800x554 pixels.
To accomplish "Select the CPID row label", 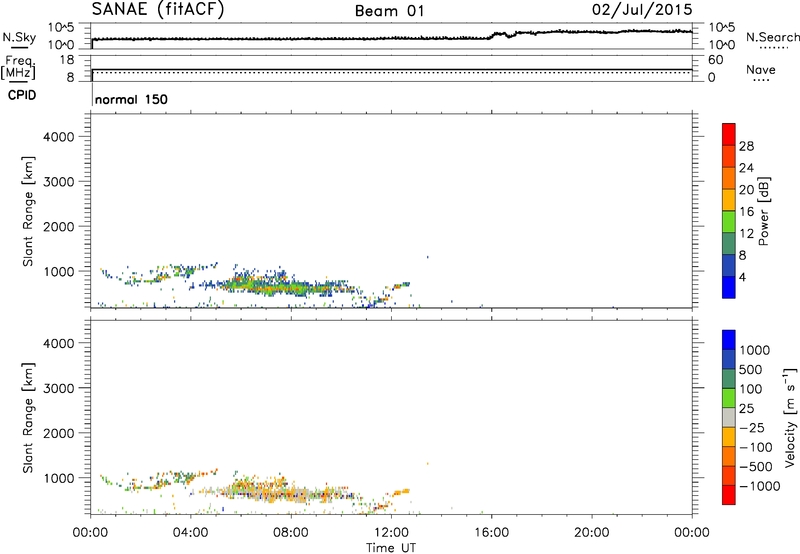I will 22,95.
